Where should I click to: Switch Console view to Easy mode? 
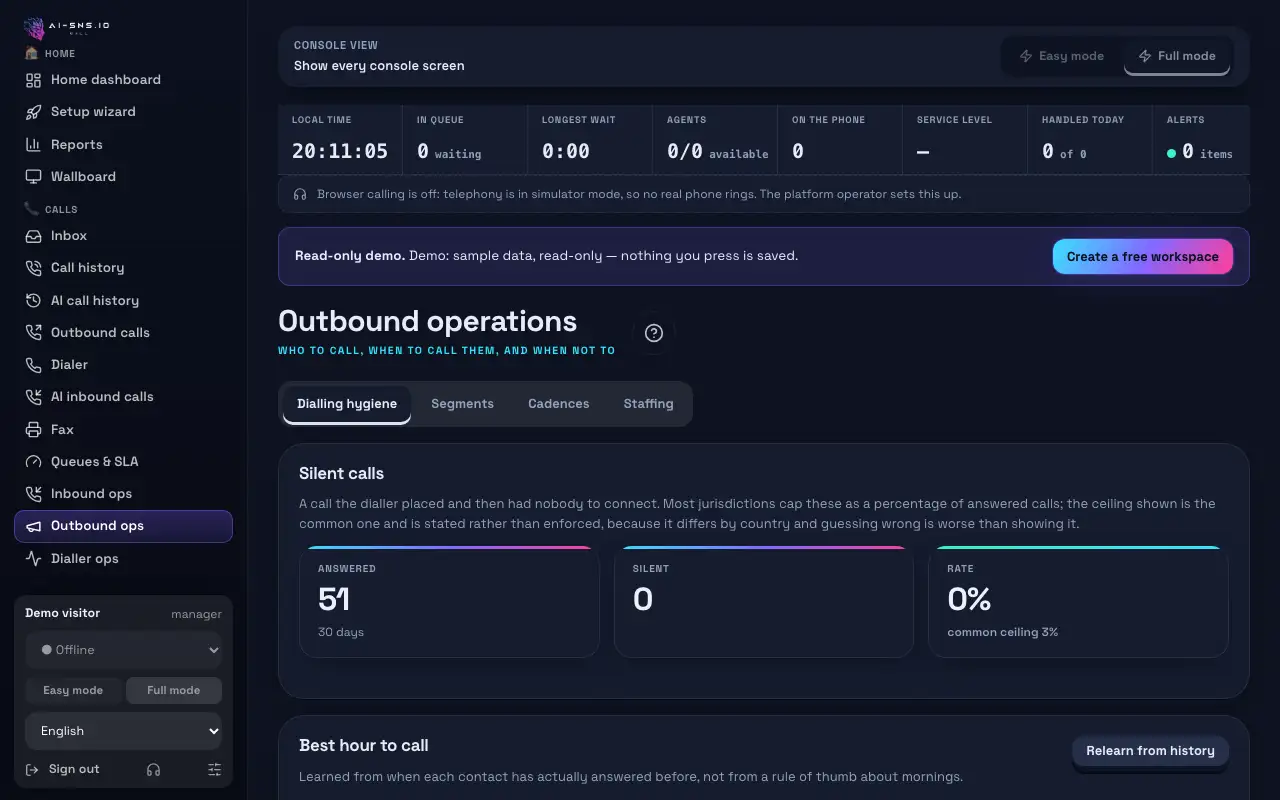pos(1062,56)
